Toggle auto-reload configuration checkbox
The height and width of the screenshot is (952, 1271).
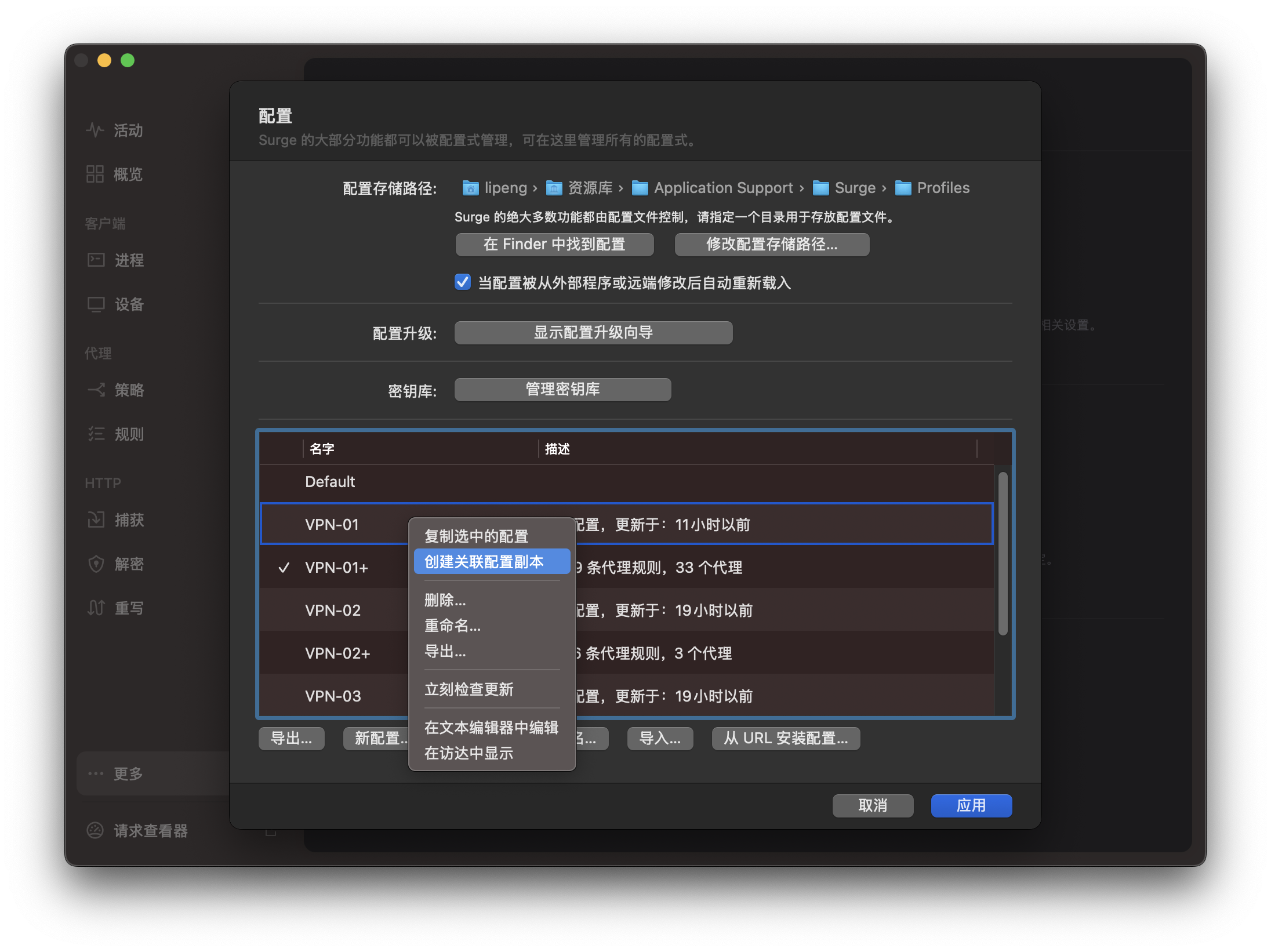pyautogui.click(x=463, y=282)
